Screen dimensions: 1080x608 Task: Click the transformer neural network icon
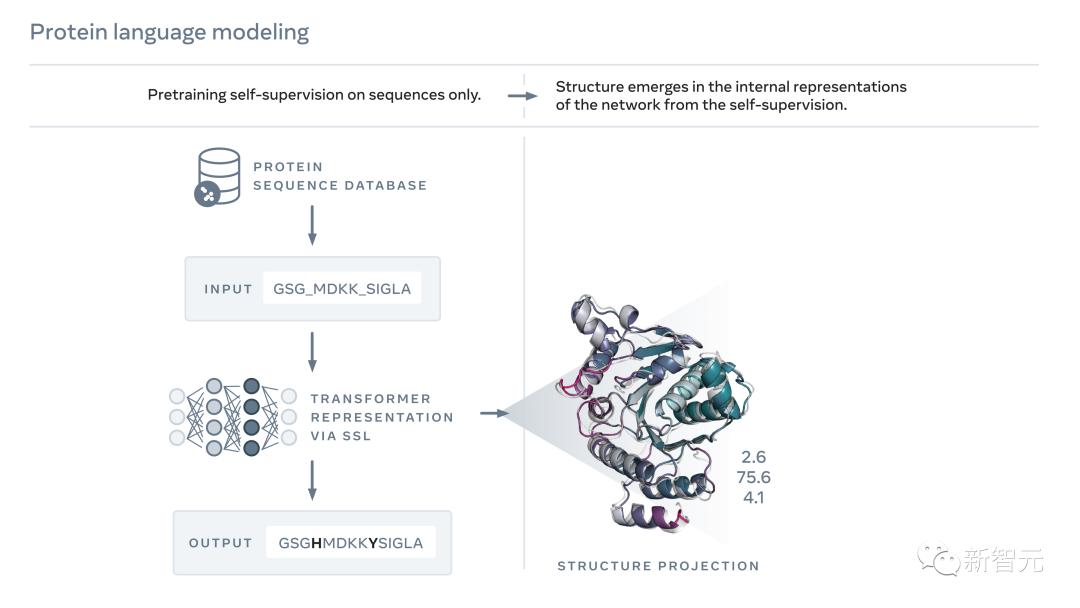coord(233,417)
